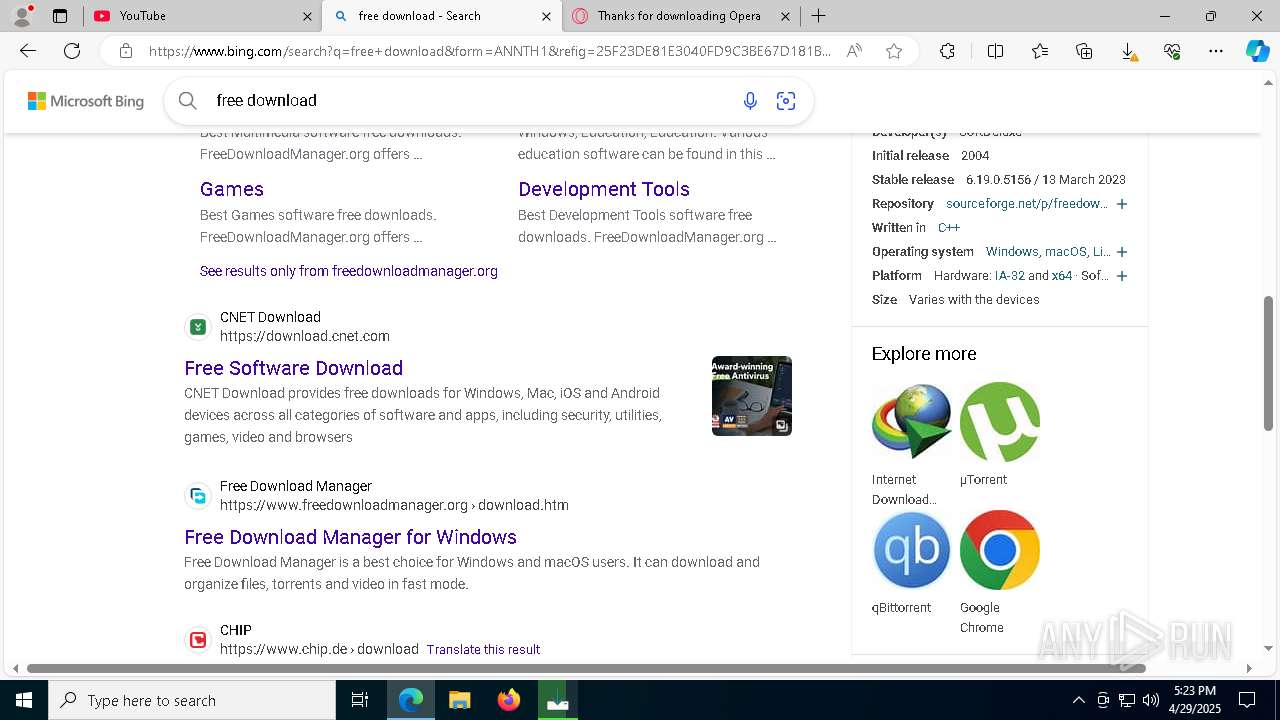Open the qBittorrent icon
This screenshot has height=720, width=1280.
click(911, 549)
